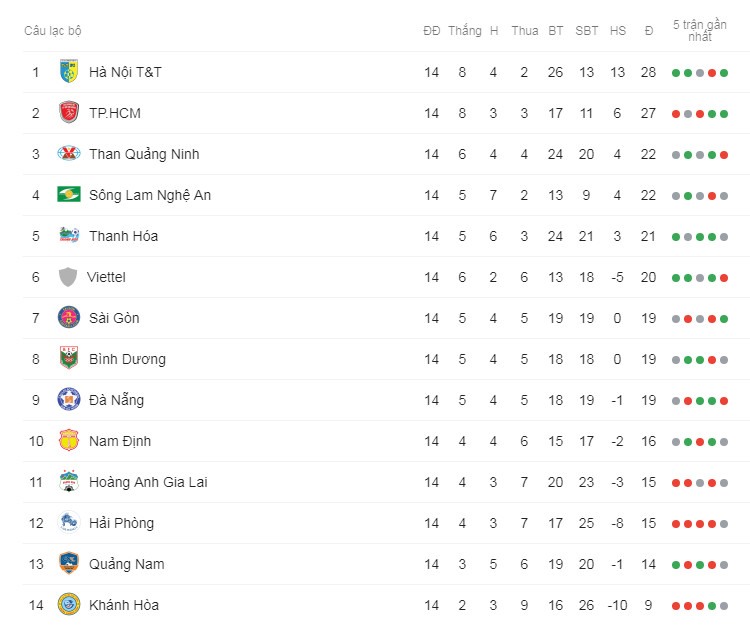
Task: Click the Hoàng Anh Gia Lai logo
Action: (68, 482)
